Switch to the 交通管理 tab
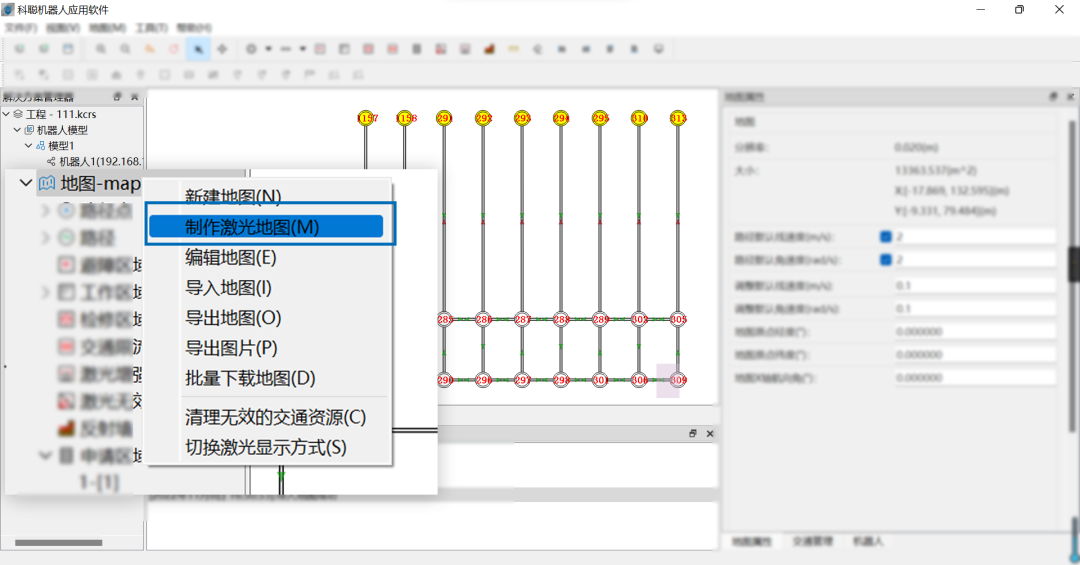Screen dimensions: 1080x565 [x=812, y=541]
